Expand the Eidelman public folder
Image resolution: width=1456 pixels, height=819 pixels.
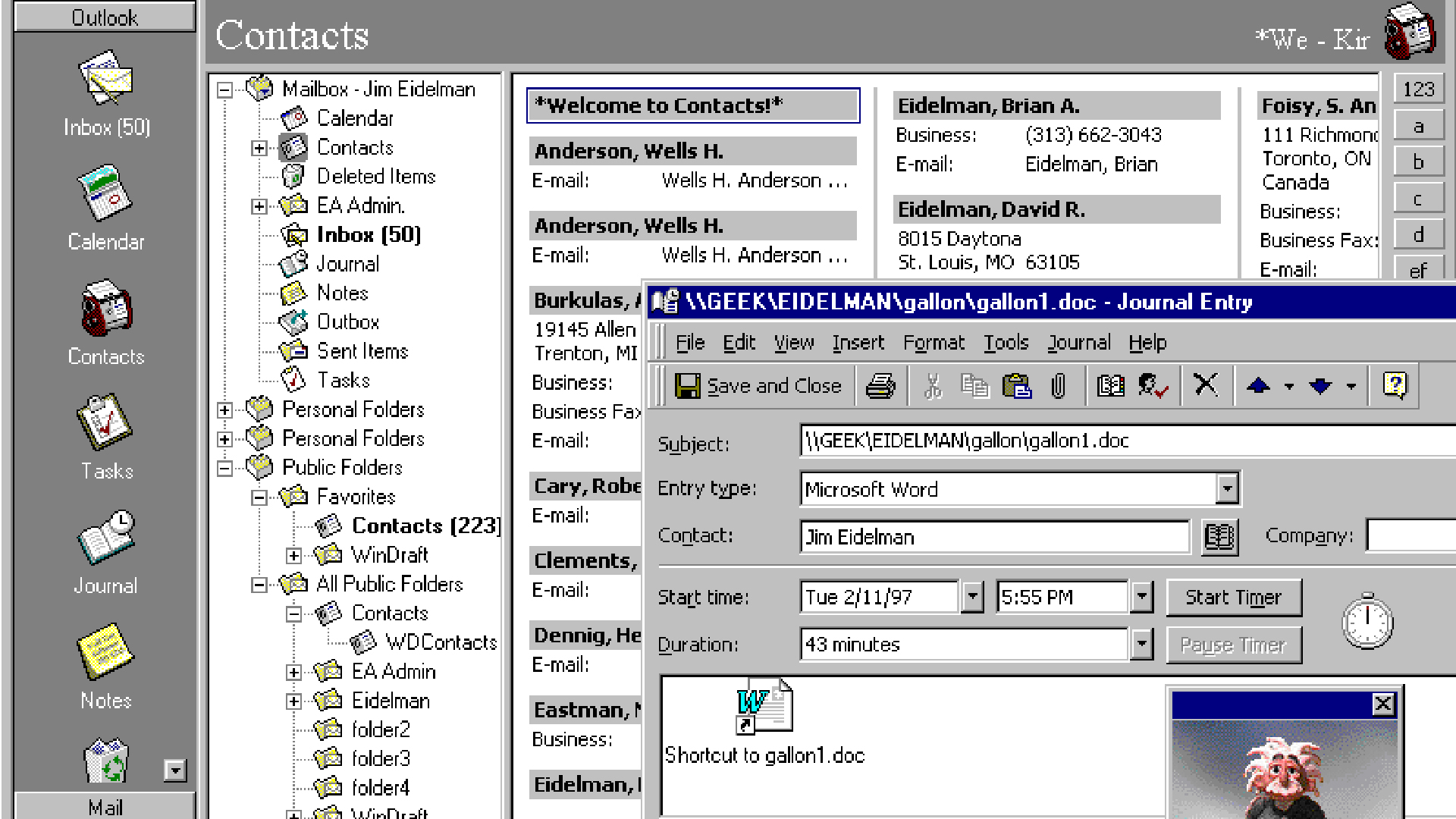294,701
